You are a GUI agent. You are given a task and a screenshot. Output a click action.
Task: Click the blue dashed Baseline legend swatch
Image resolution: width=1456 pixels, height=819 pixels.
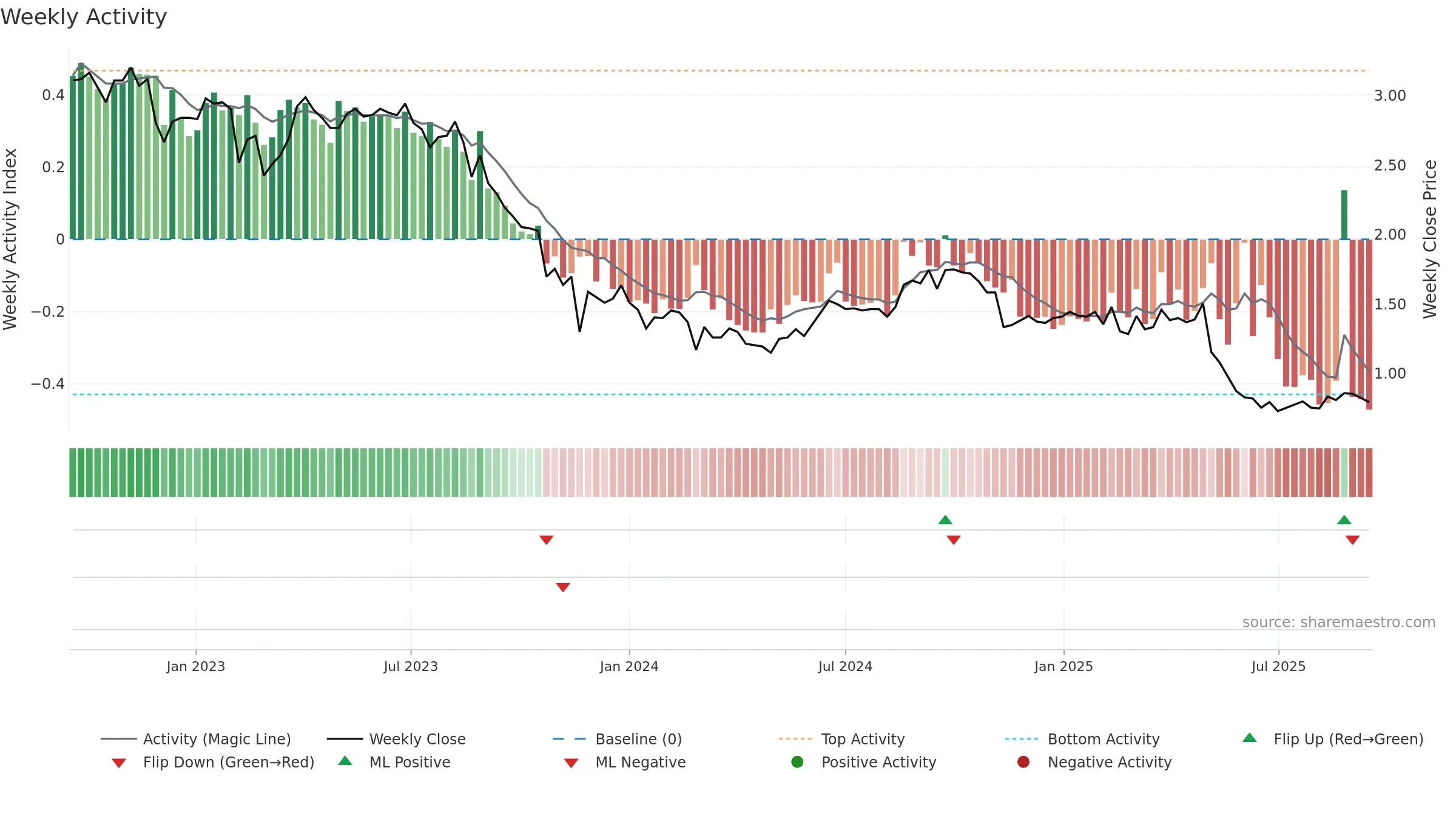(570, 739)
